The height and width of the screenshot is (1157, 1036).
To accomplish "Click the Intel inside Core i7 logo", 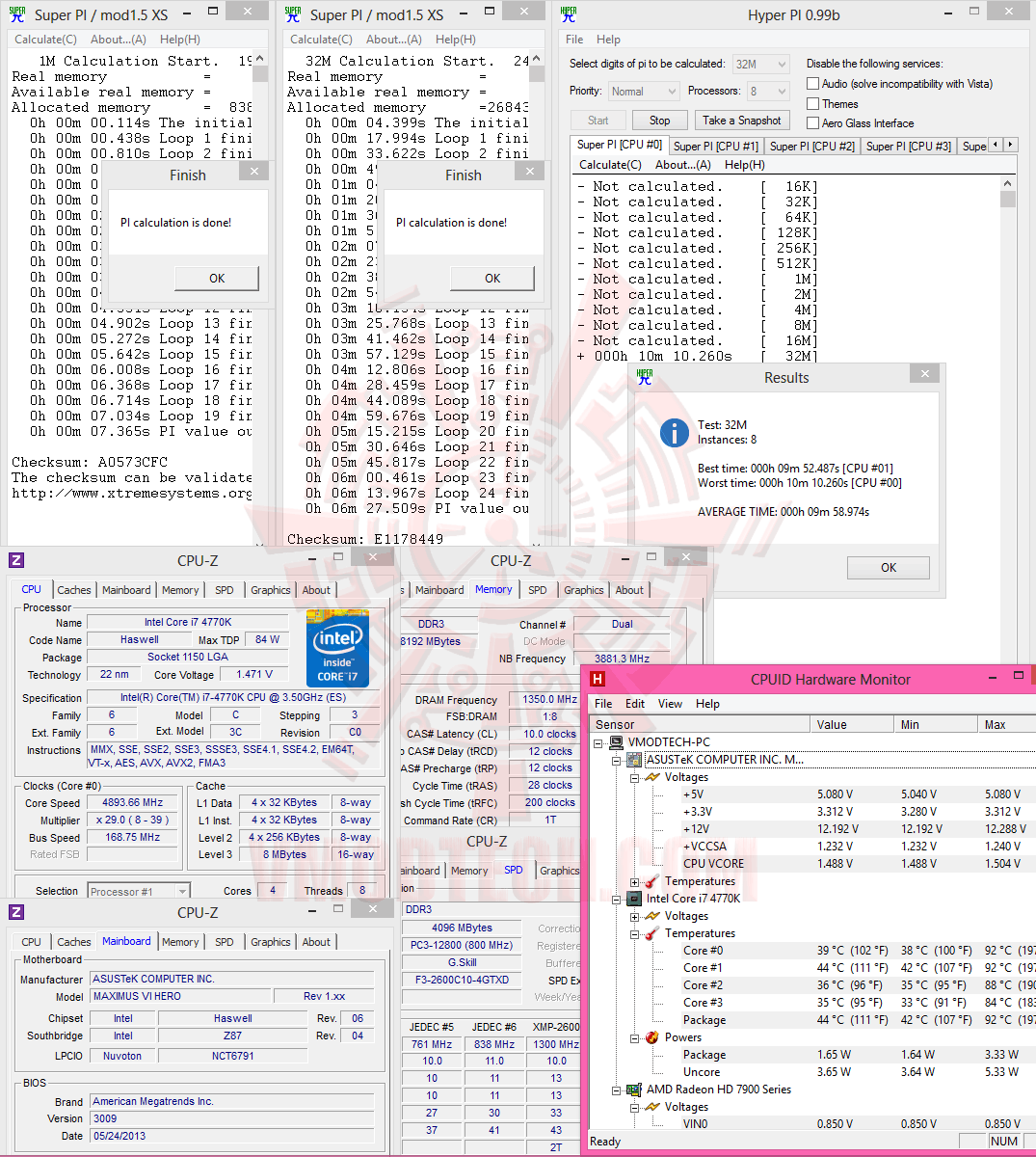I will (337, 647).
